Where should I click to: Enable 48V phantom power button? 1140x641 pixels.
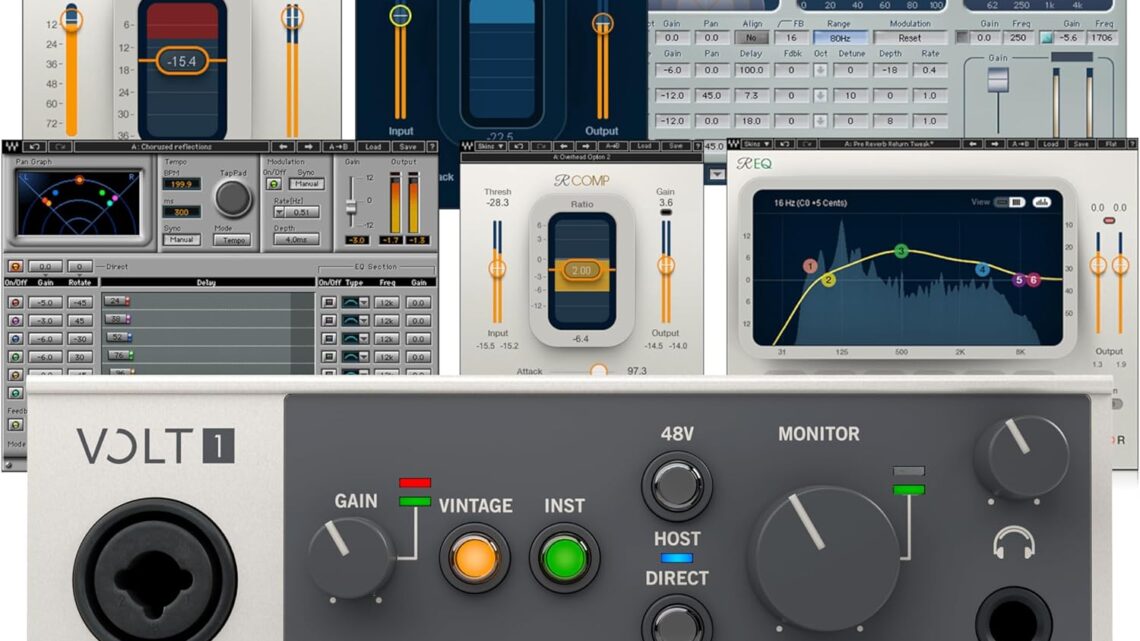point(676,484)
